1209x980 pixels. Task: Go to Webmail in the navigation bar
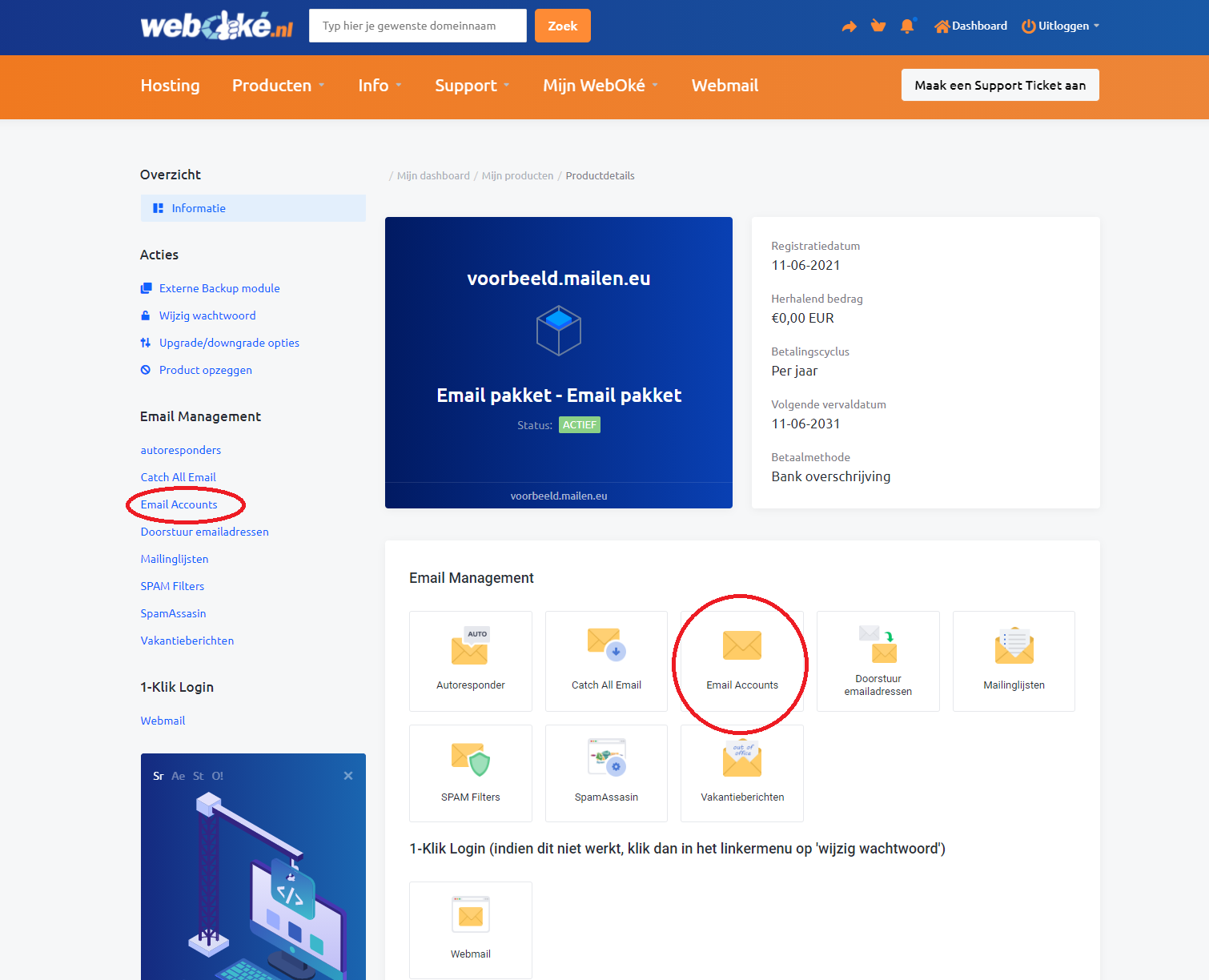[725, 86]
